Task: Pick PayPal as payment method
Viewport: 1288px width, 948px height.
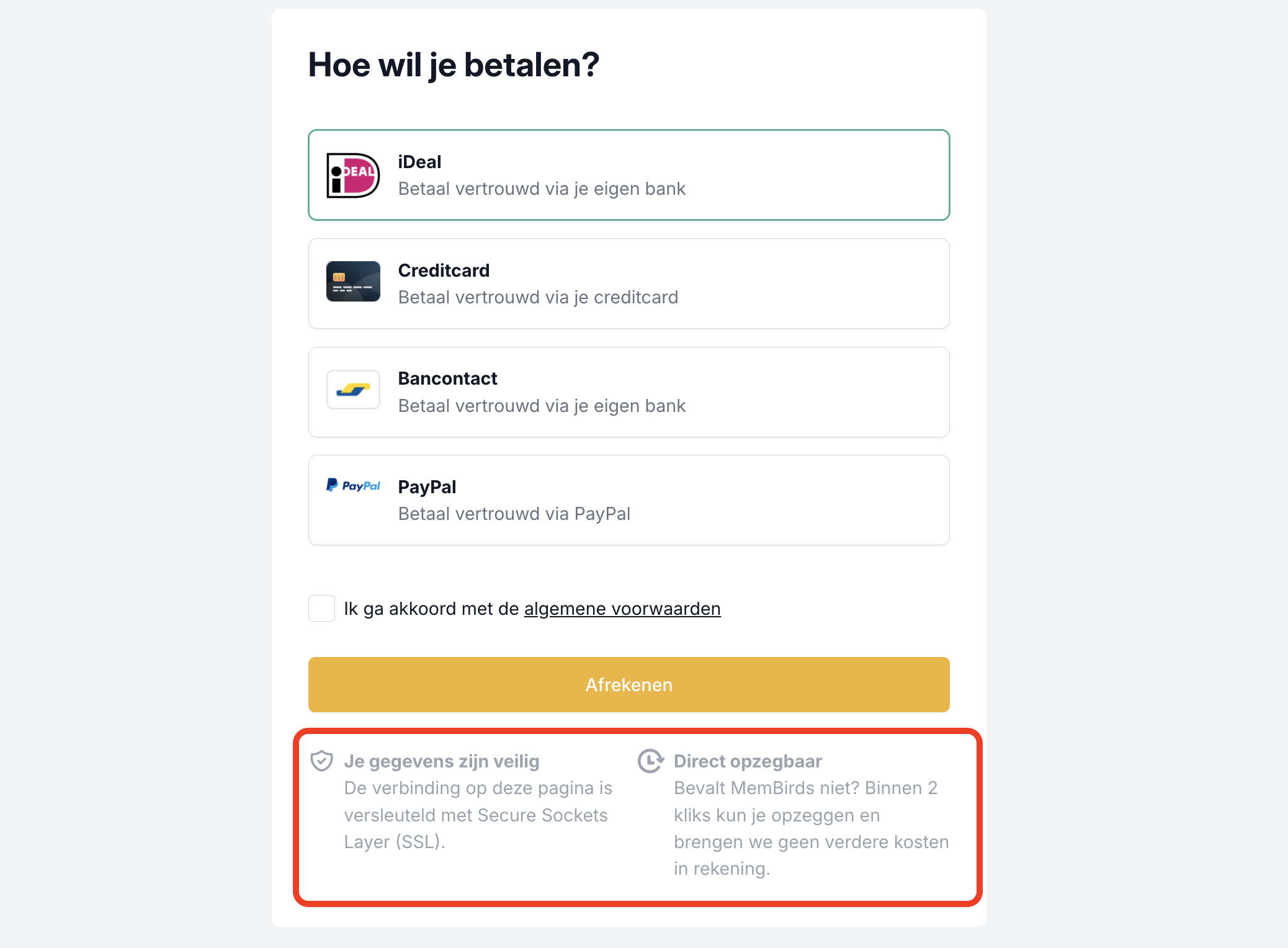Action: pos(628,500)
